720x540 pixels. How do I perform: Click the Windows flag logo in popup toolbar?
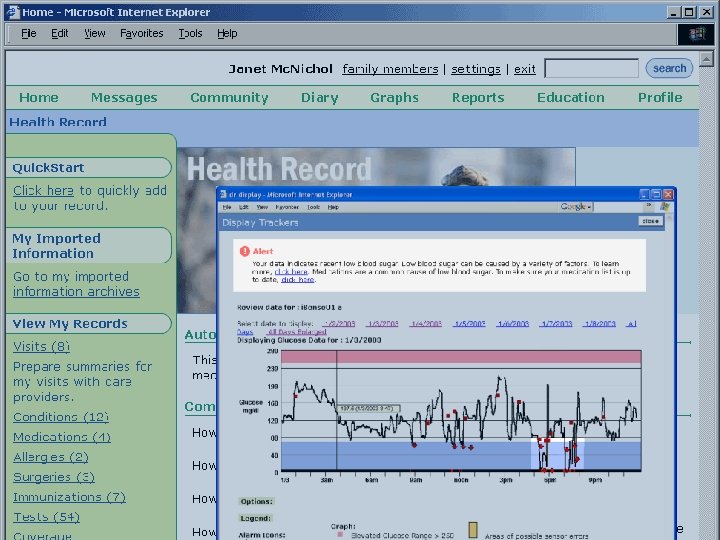[x=665, y=207]
